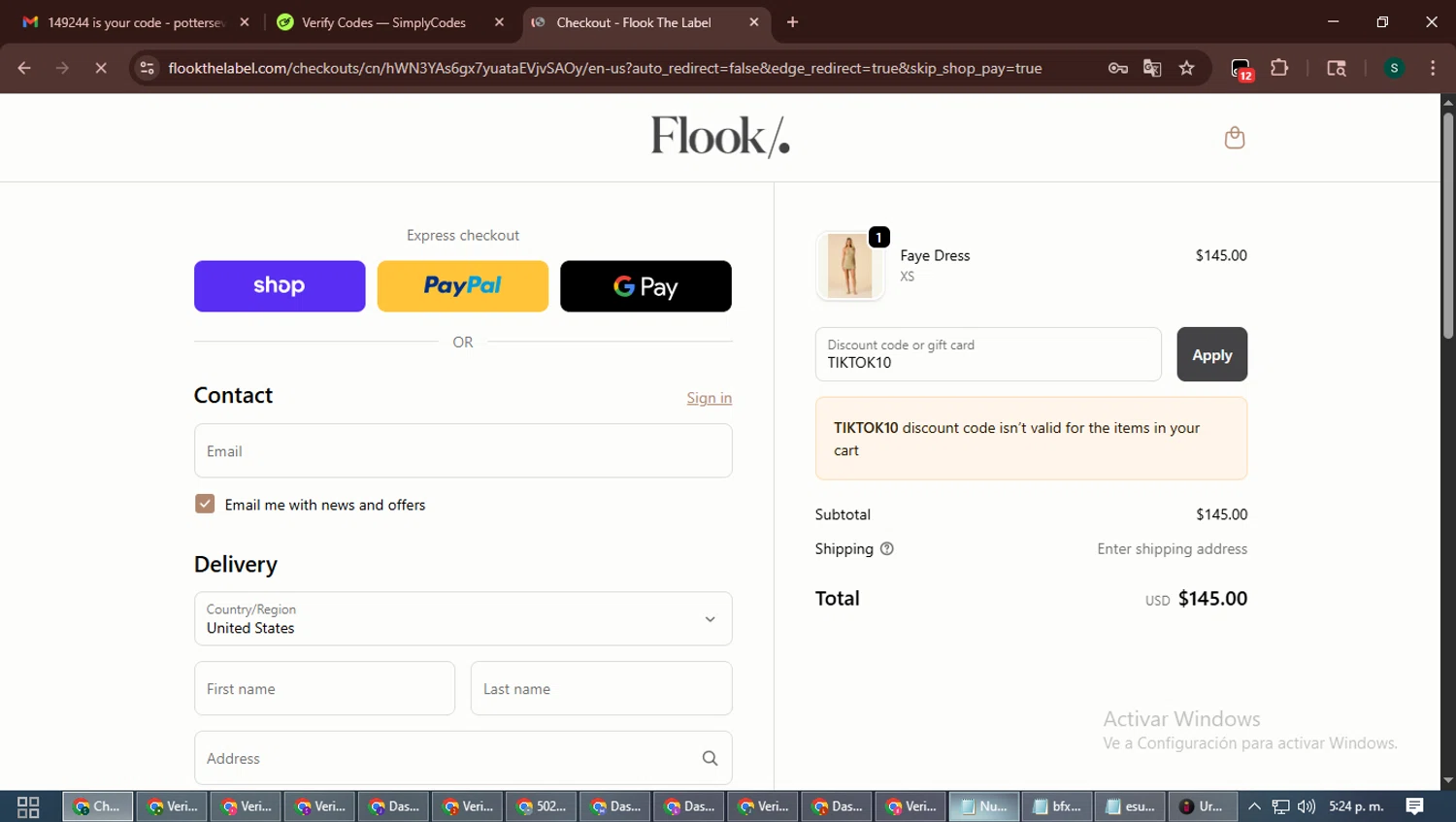Uncheck Email me with news and offers
The width and height of the screenshot is (1456, 822).
click(x=205, y=504)
